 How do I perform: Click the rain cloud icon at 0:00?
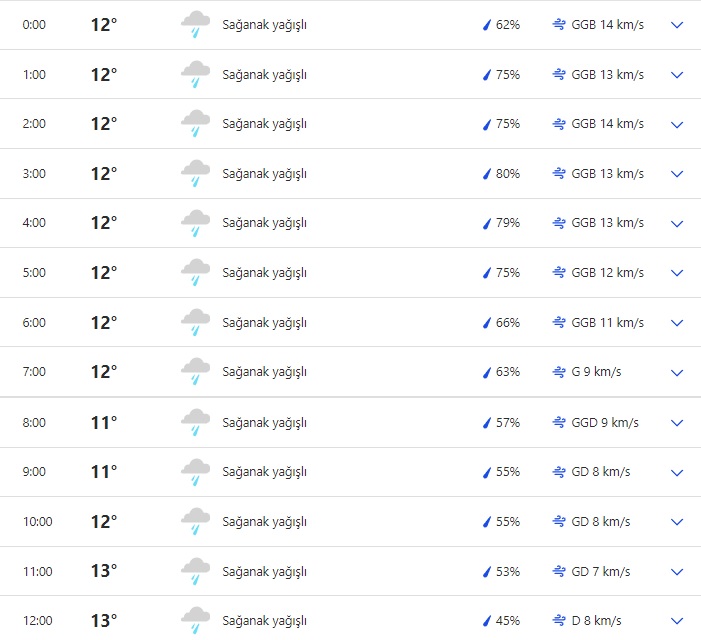tap(195, 25)
